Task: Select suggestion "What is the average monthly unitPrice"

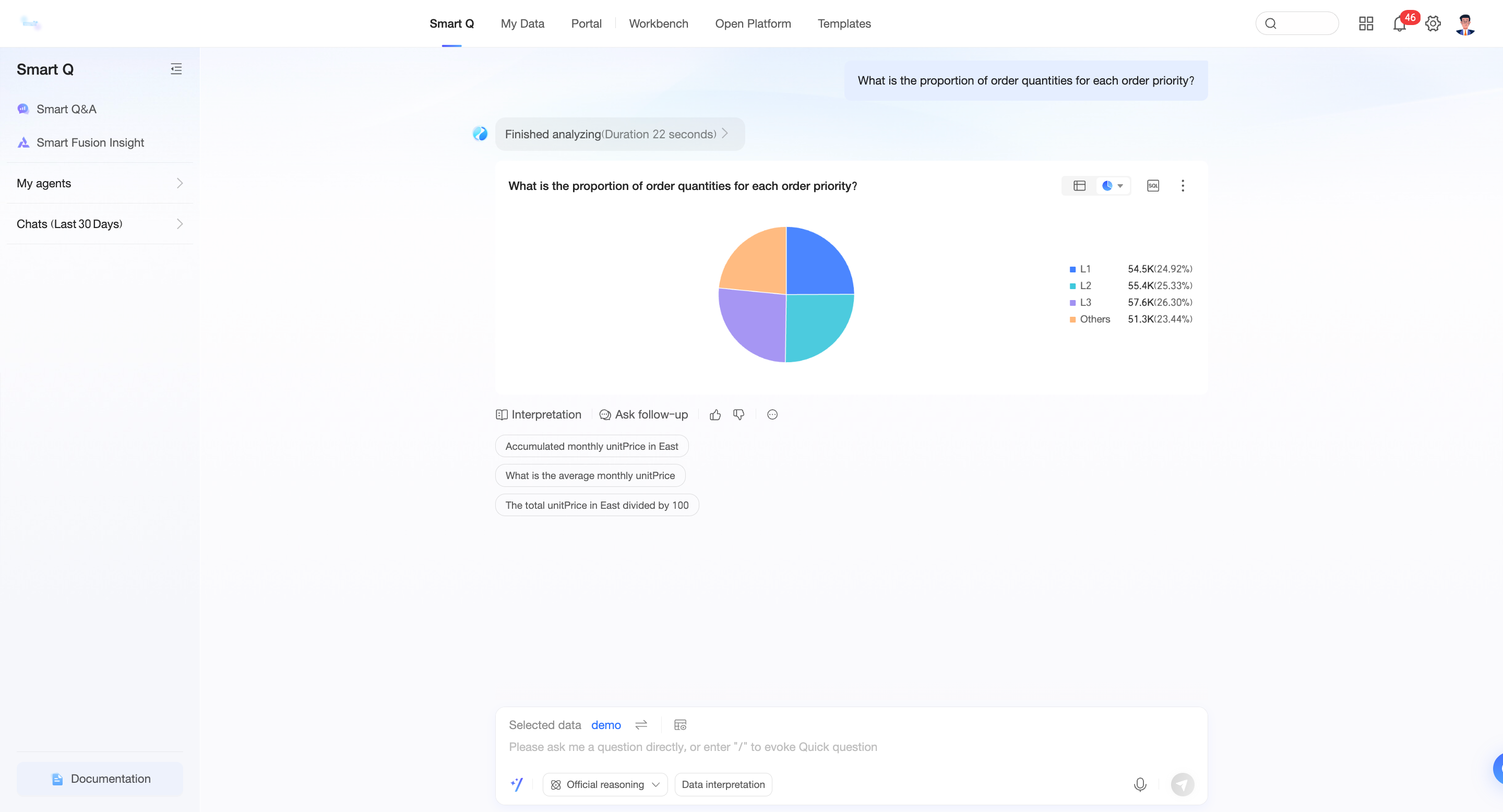Action: pyautogui.click(x=590, y=475)
